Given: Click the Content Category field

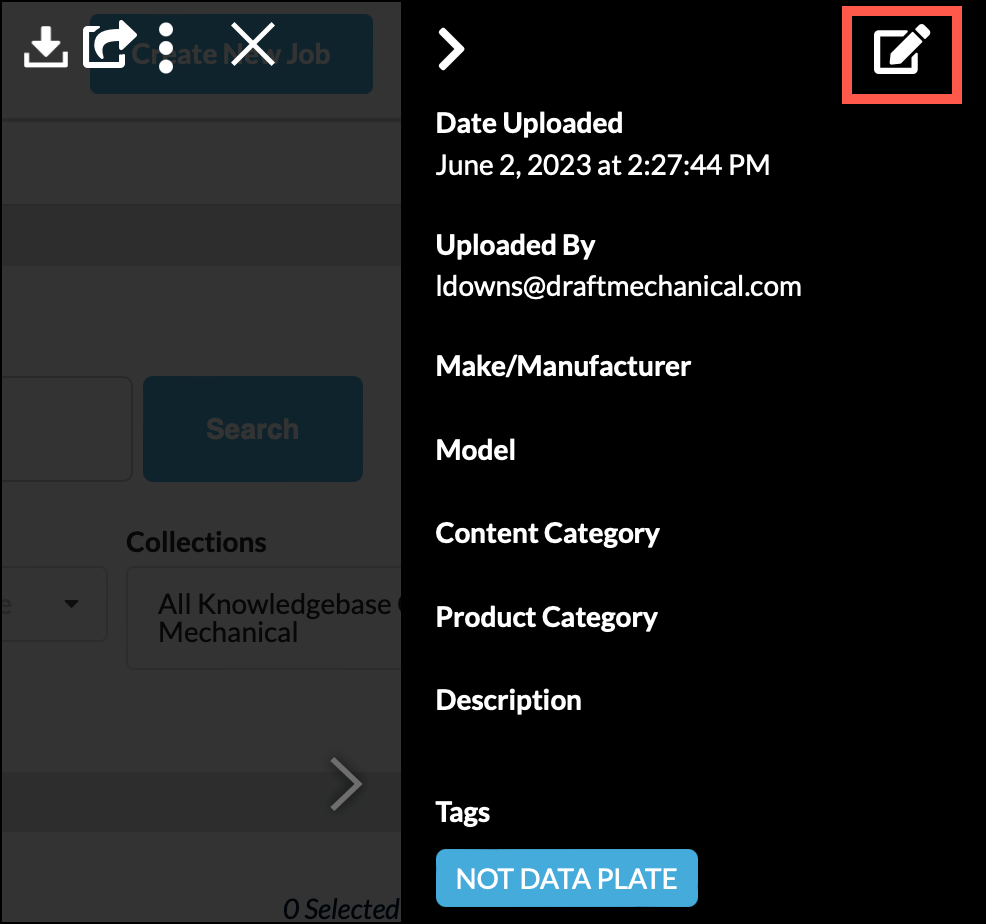Looking at the screenshot, I should coord(547,533).
